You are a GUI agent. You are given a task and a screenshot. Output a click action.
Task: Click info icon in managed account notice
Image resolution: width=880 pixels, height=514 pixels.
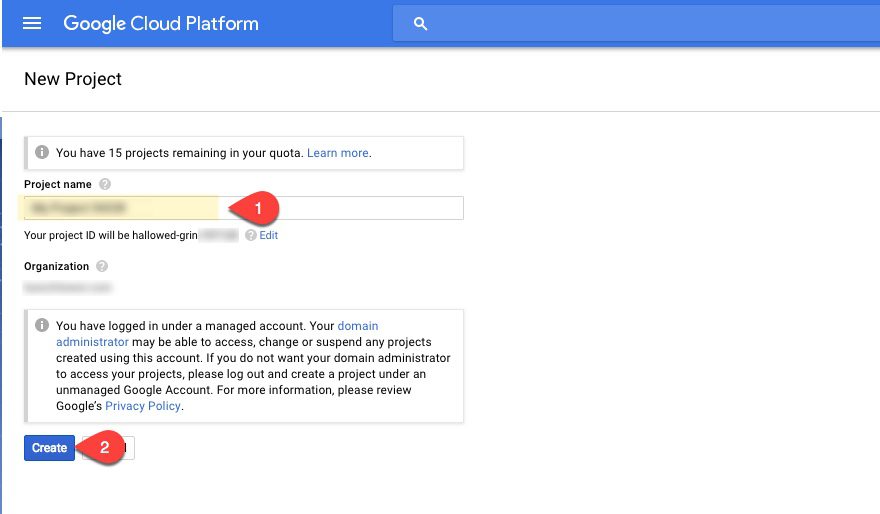pos(42,326)
